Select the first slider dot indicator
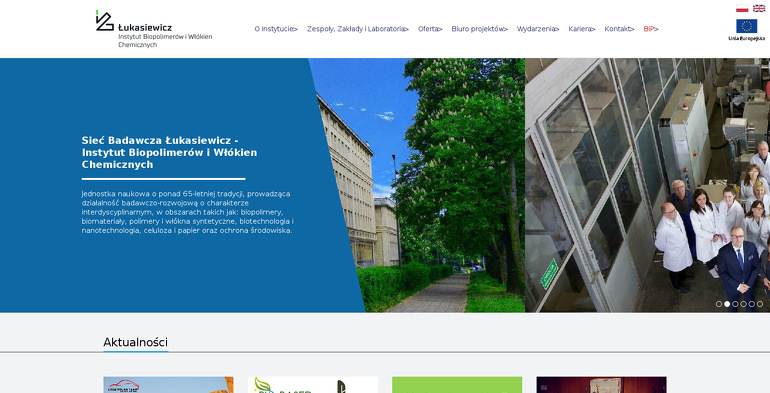The width and height of the screenshot is (770, 393). 719,304
